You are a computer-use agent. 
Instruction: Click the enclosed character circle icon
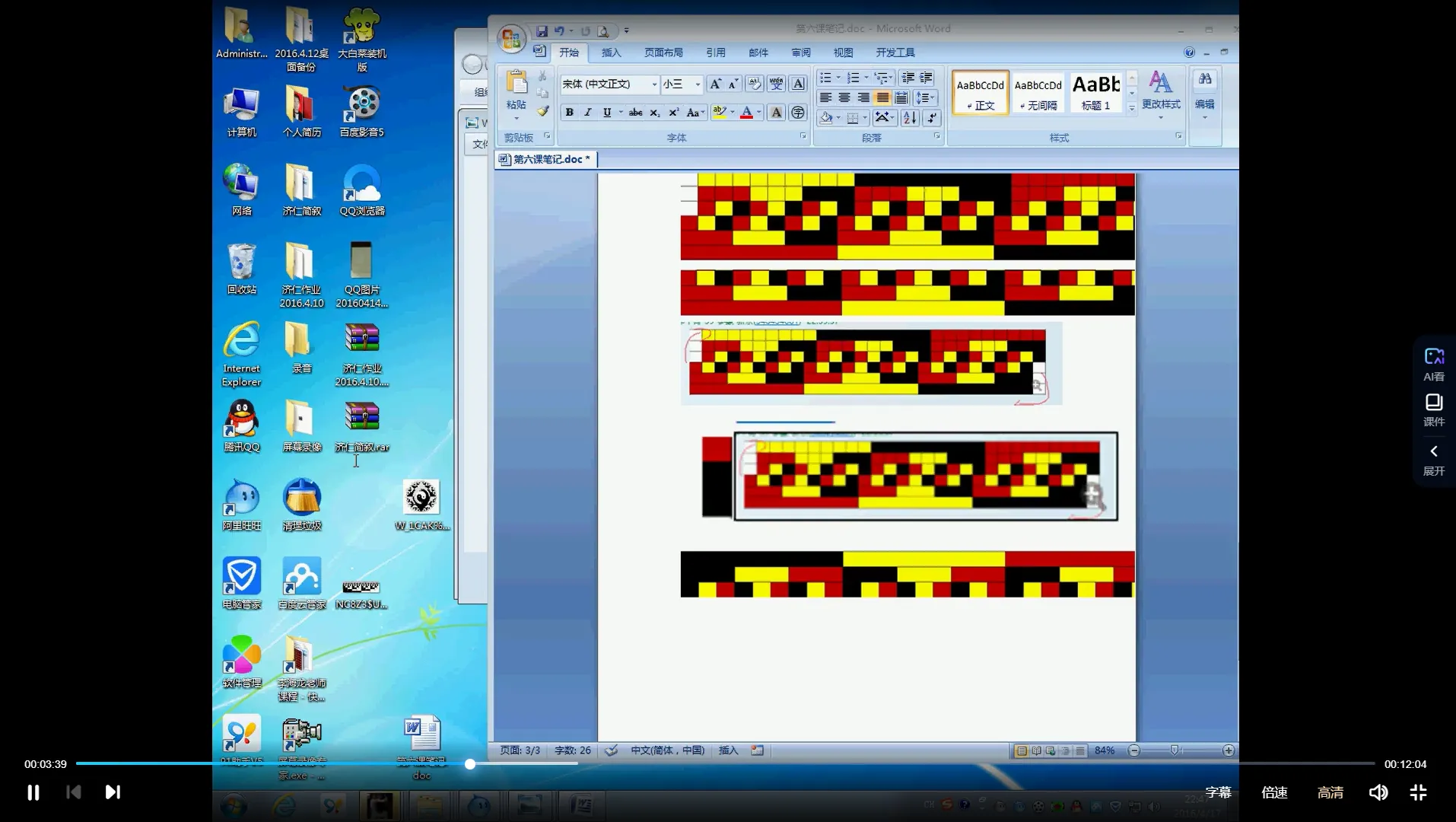coord(798,113)
